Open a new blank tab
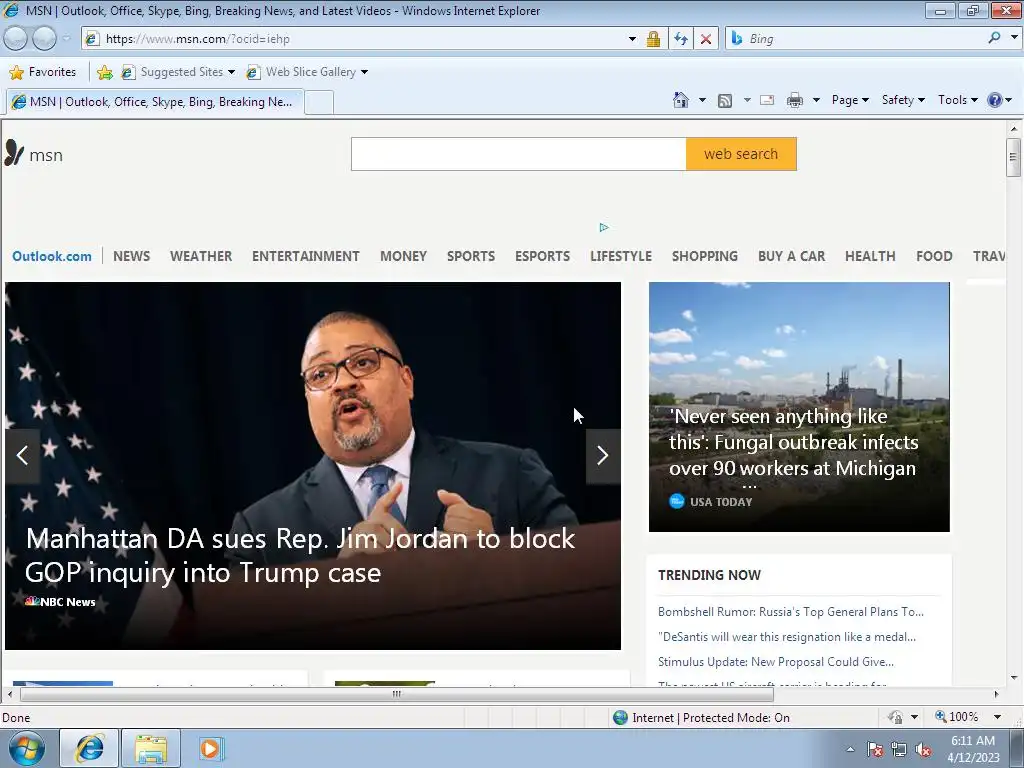 (319, 103)
